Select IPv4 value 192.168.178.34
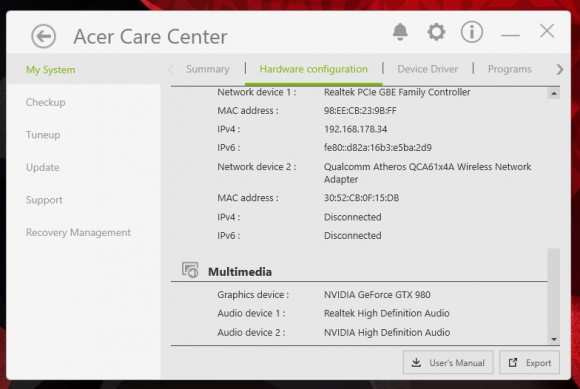Viewport: 580px width, 389px height. click(x=355, y=129)
